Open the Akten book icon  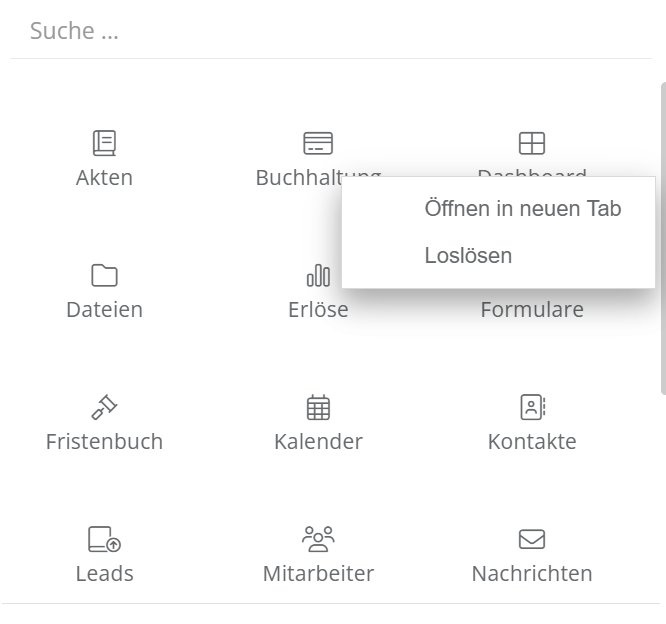pyautogui.click(x=104, y=143)
